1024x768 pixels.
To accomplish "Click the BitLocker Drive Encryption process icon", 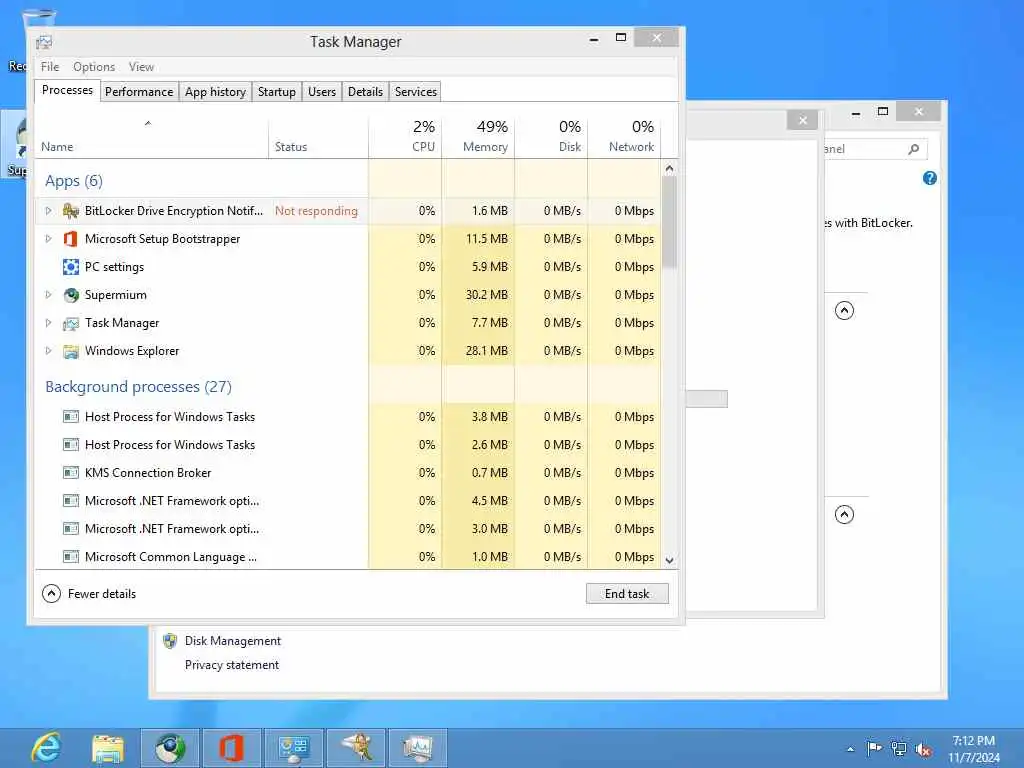I will point(71,211).
